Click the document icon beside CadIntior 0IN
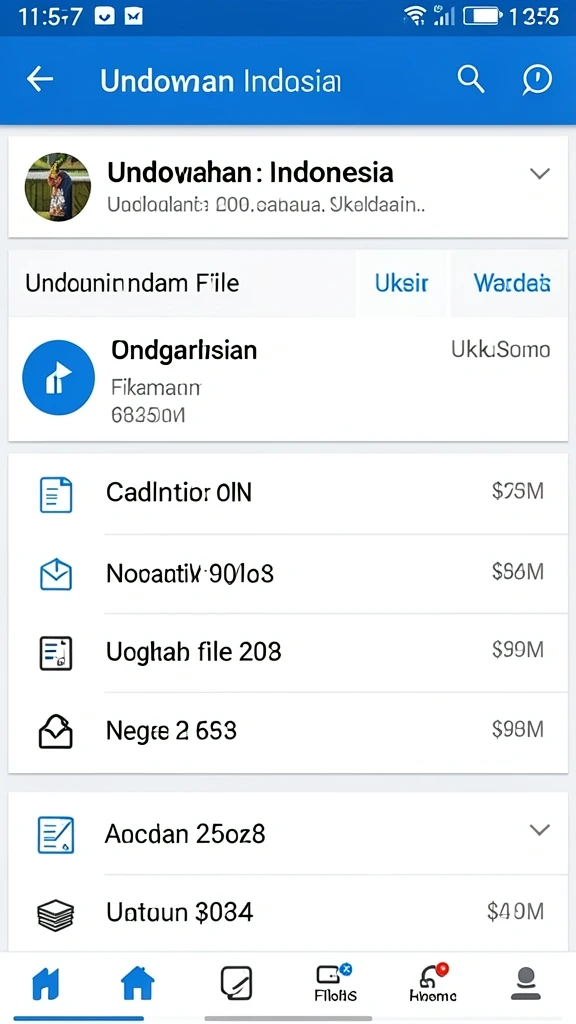 click(x=56, y=494)
